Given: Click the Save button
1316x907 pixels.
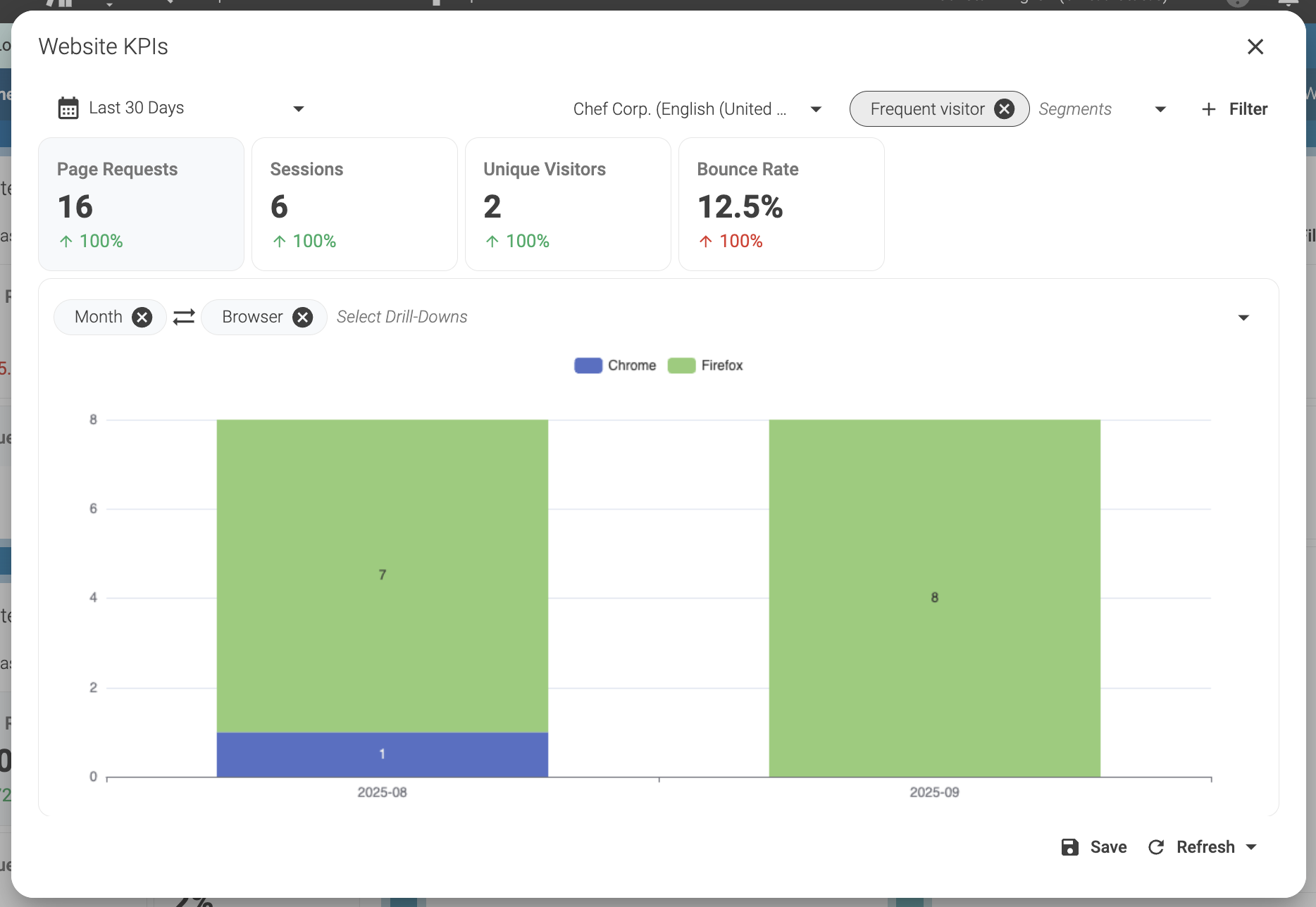Looking at the screenshot, I should click(x=1109, y=847).
